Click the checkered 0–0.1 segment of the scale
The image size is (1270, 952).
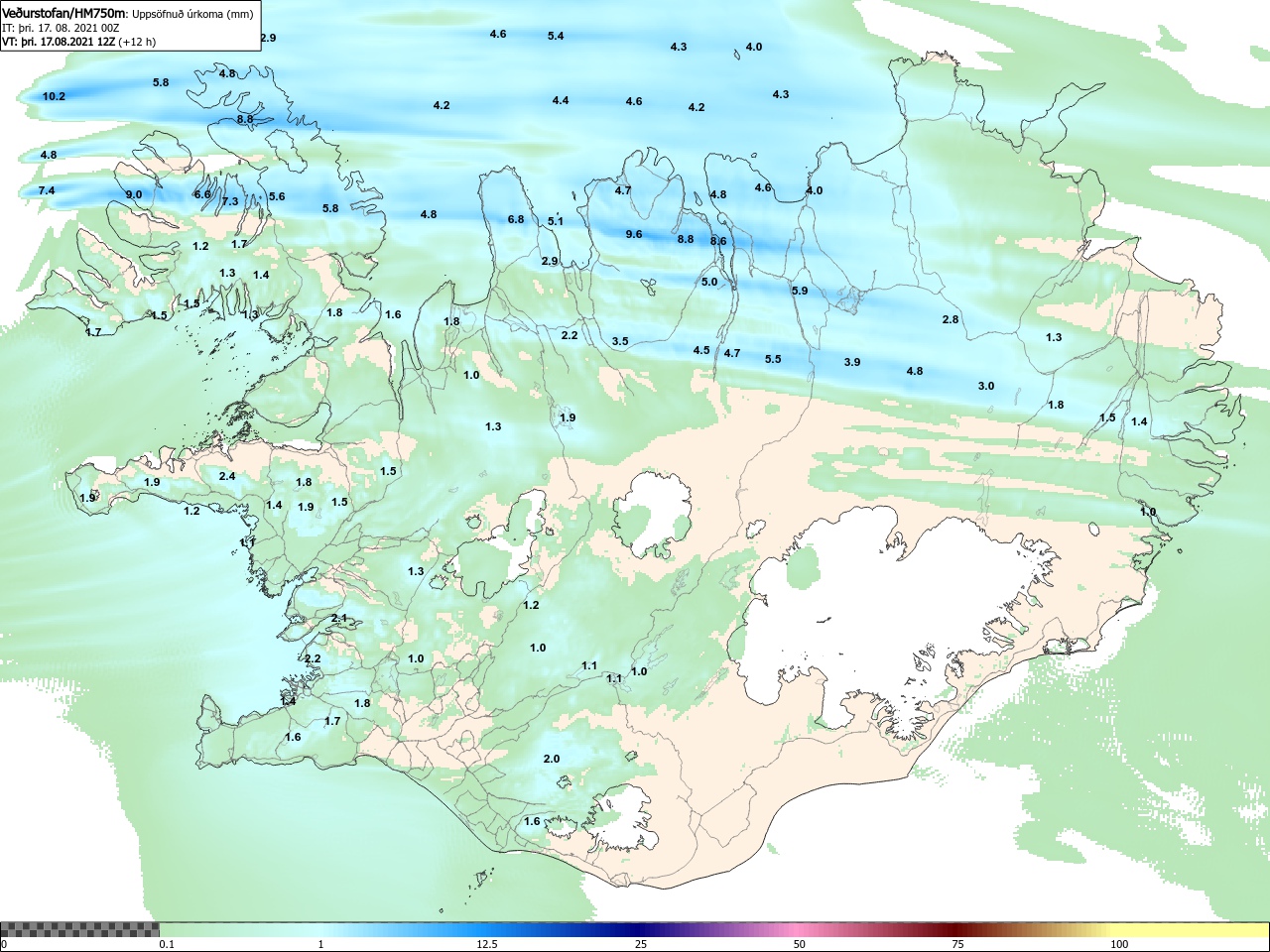[x=79, y=929]
